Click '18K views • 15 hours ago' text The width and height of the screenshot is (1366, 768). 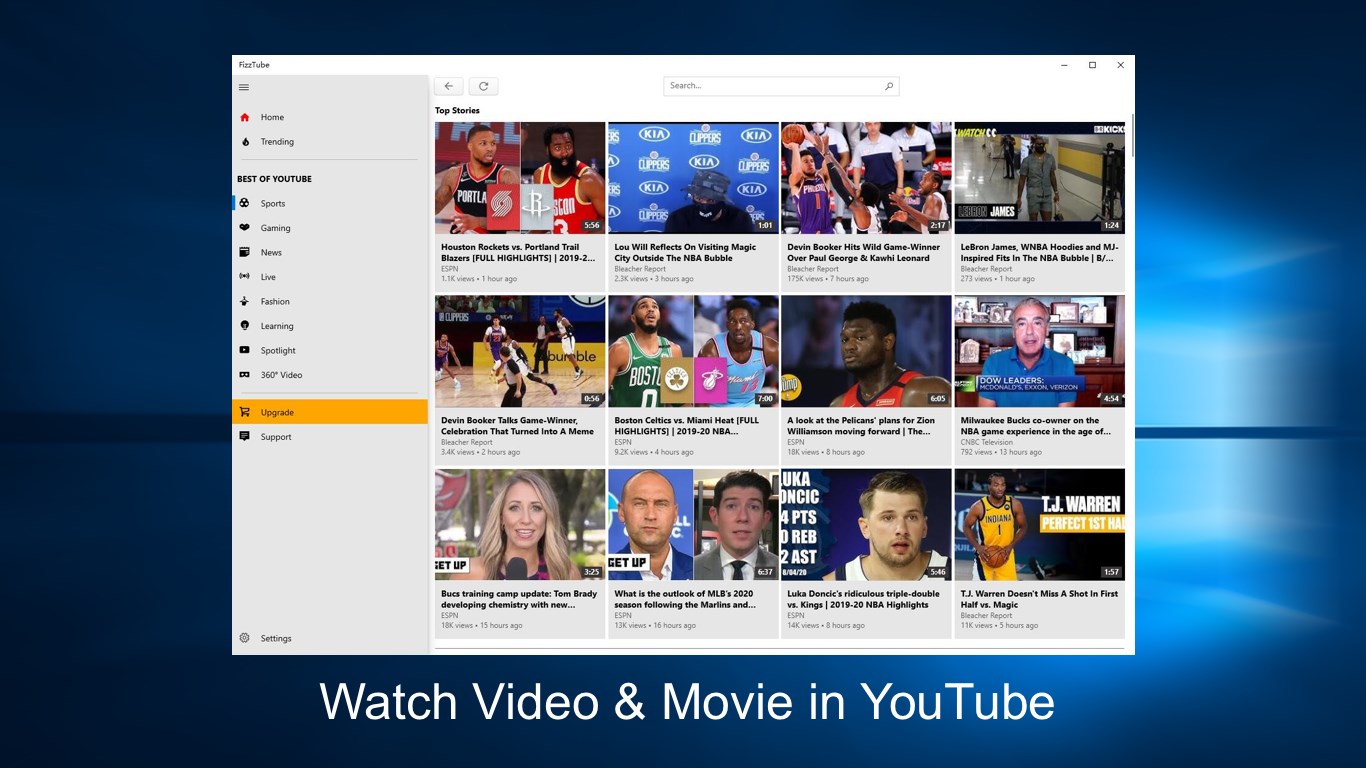482,626
